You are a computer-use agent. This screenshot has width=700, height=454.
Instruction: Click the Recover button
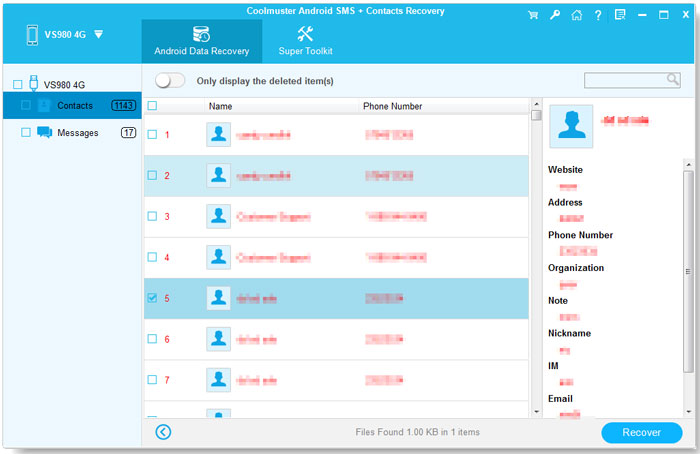tap(642, 433)
